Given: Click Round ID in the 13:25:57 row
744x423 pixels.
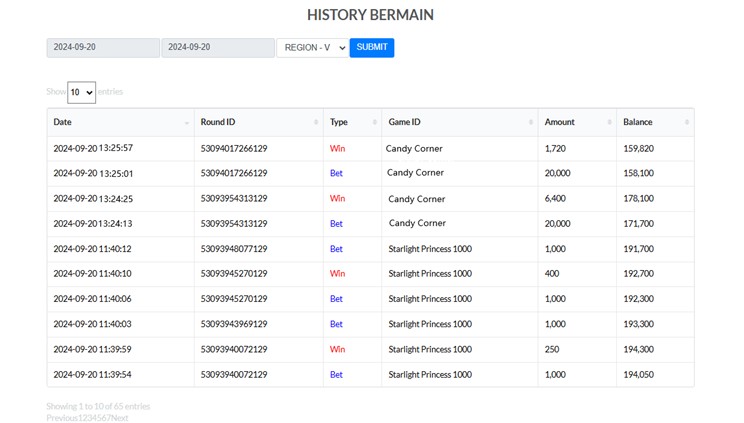Looking at the screenshot, I should pos(234,148).
